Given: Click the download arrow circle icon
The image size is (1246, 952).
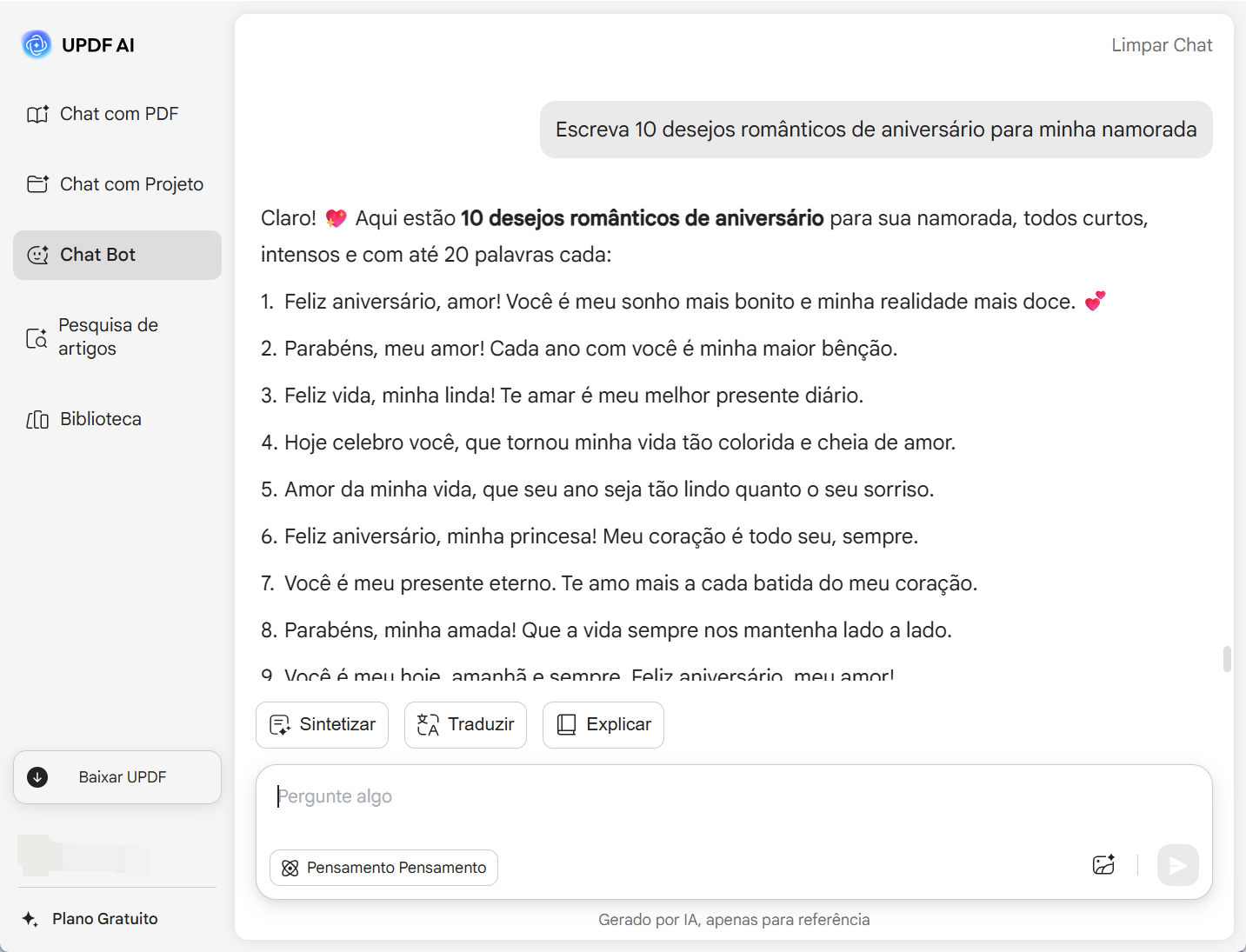Looking at the screenshot, I should point(37,777).
